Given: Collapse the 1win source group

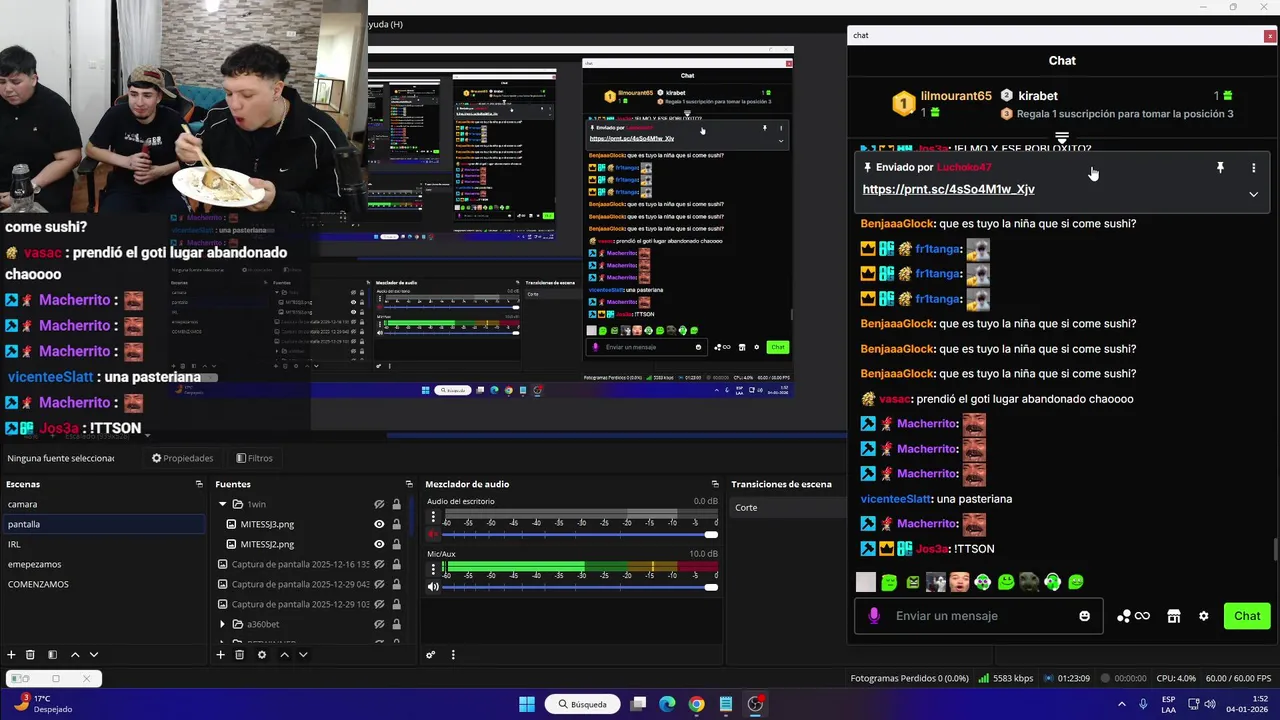Looking at the screenshot, I should point(222,504).
